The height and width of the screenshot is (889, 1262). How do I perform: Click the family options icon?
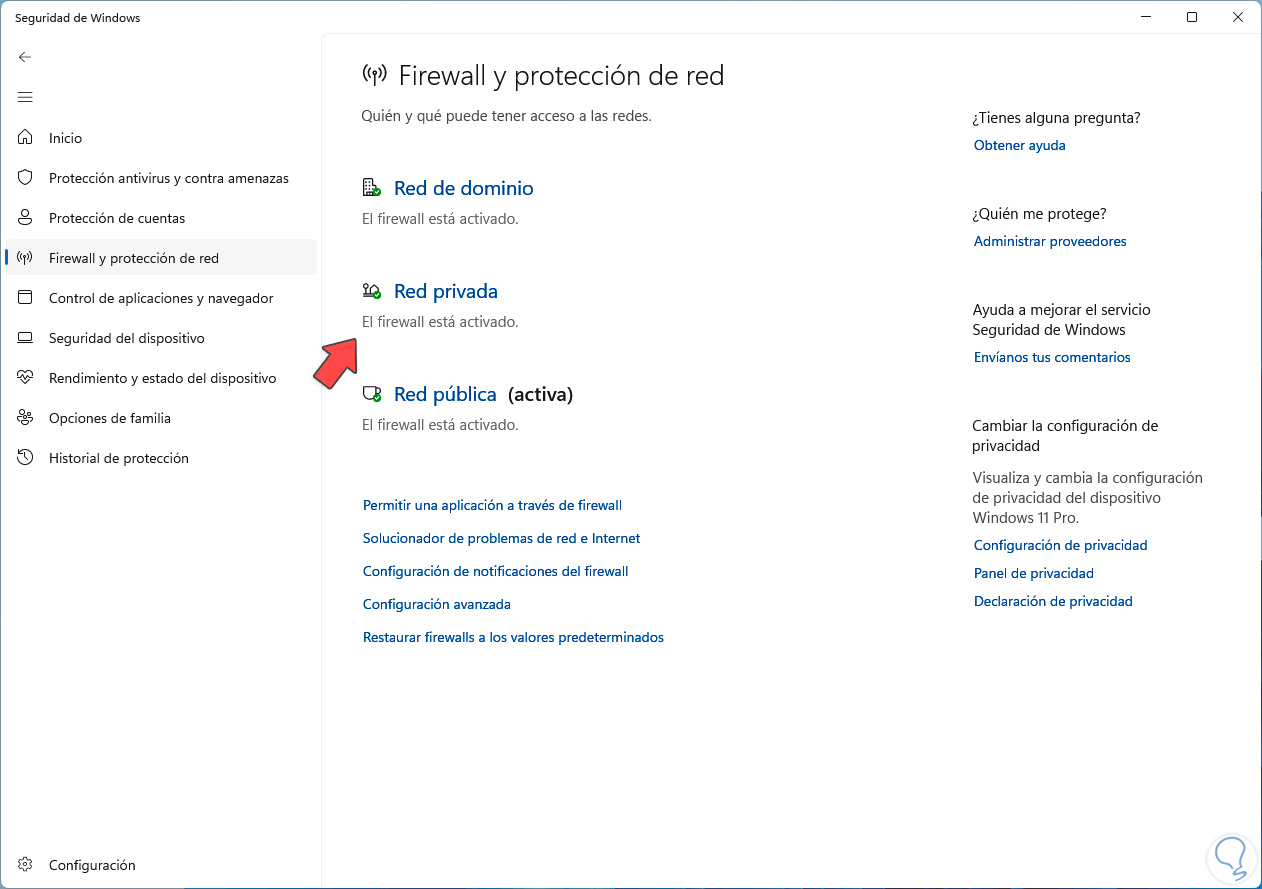coord(26,418)
